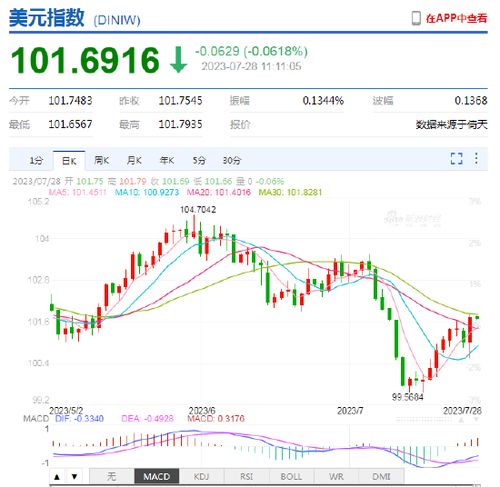Tap the phone icon beside 在APP中查看
The image size is (500, 487).
[416, 18]
